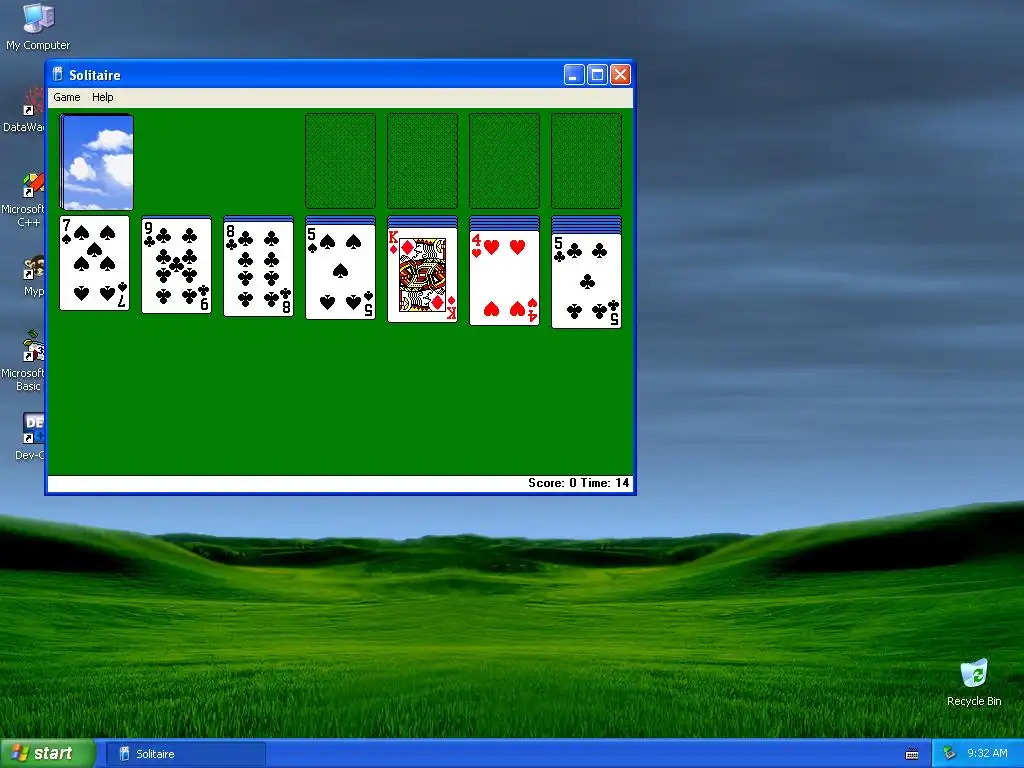Image resolution: width=1024 pixels, height=768 pixels.
Task: Minimize the Solitaire window
Action: coord(573,74)
